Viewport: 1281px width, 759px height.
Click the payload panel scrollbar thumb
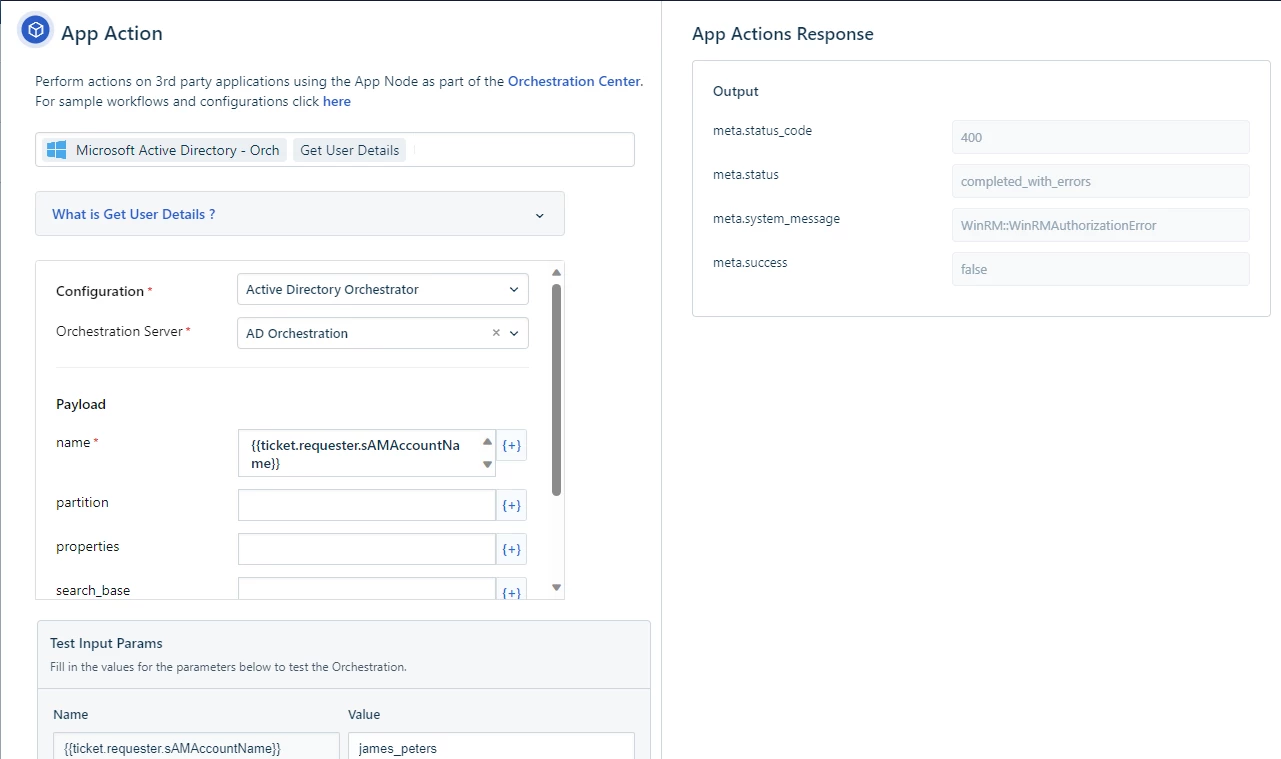[x=557, y=389]
